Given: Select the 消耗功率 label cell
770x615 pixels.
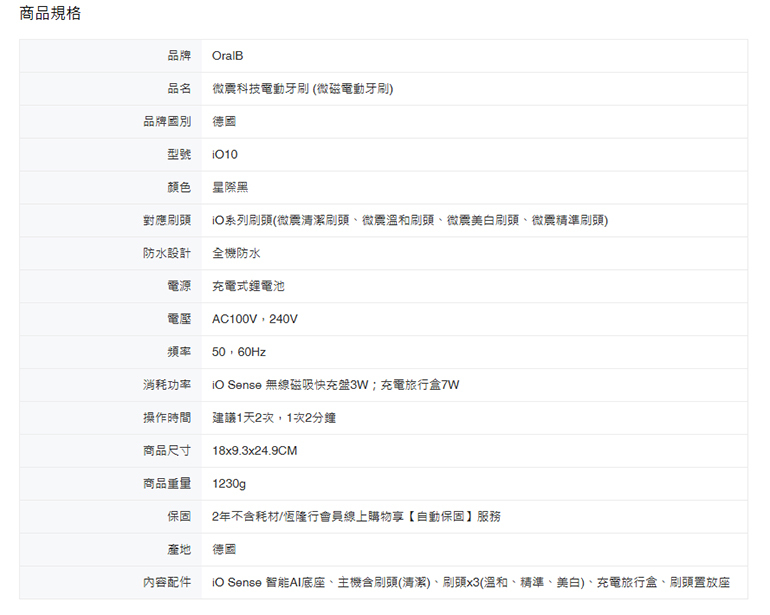Looking at the screenshot, I should point(110,385).
